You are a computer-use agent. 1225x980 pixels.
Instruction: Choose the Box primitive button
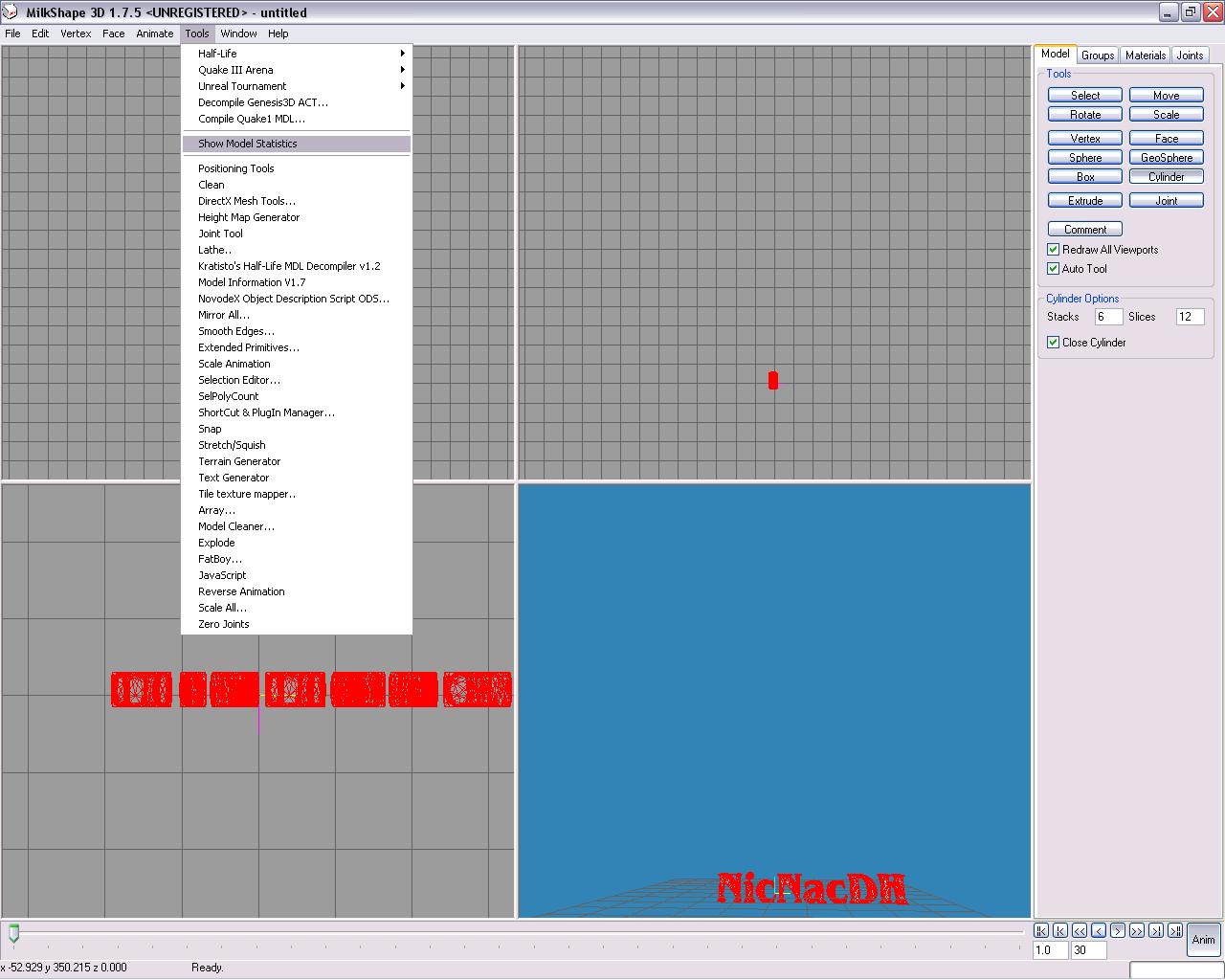click(x=1085, y=177)
